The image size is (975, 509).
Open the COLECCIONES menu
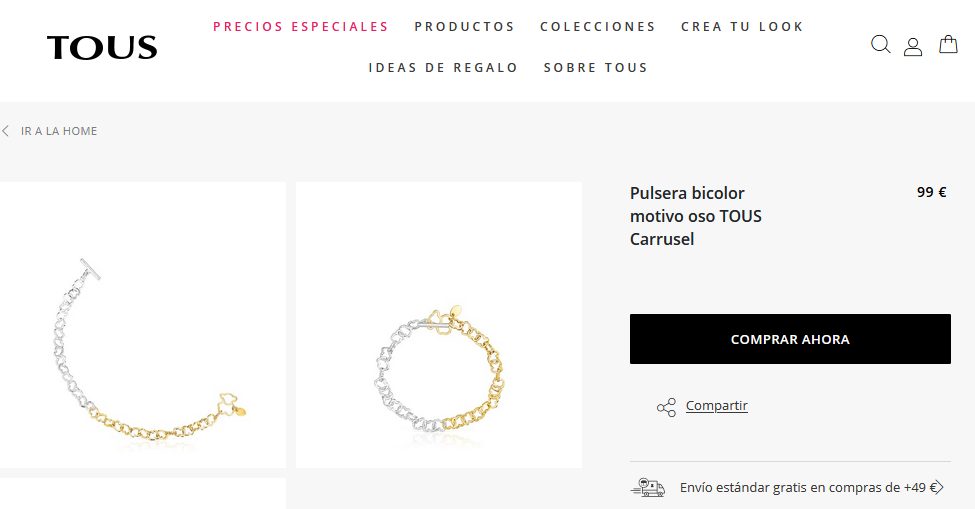[x=598, y=27]
